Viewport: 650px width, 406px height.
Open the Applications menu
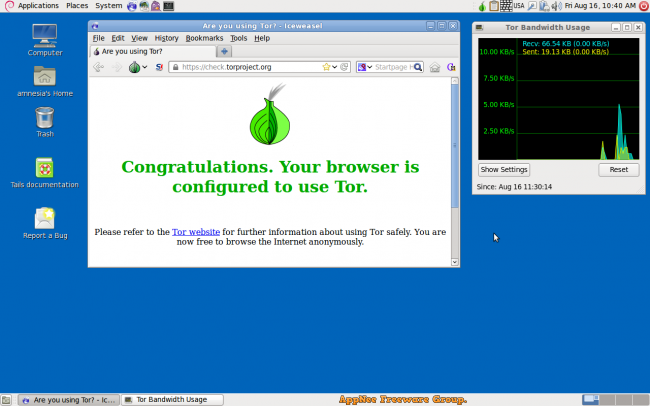click(x=38, y=6)
